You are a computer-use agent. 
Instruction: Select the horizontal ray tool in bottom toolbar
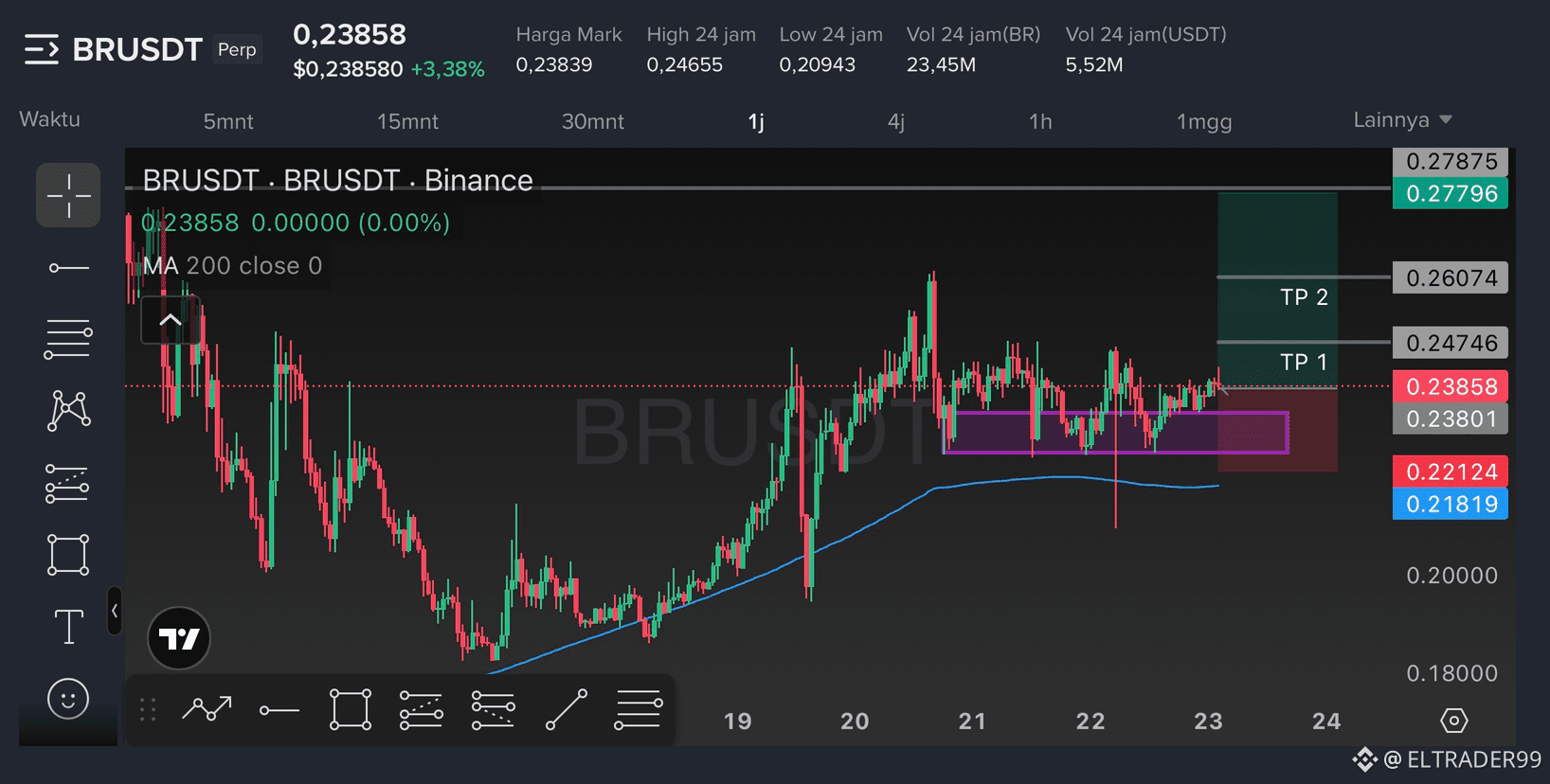click(x=279, y=710)
